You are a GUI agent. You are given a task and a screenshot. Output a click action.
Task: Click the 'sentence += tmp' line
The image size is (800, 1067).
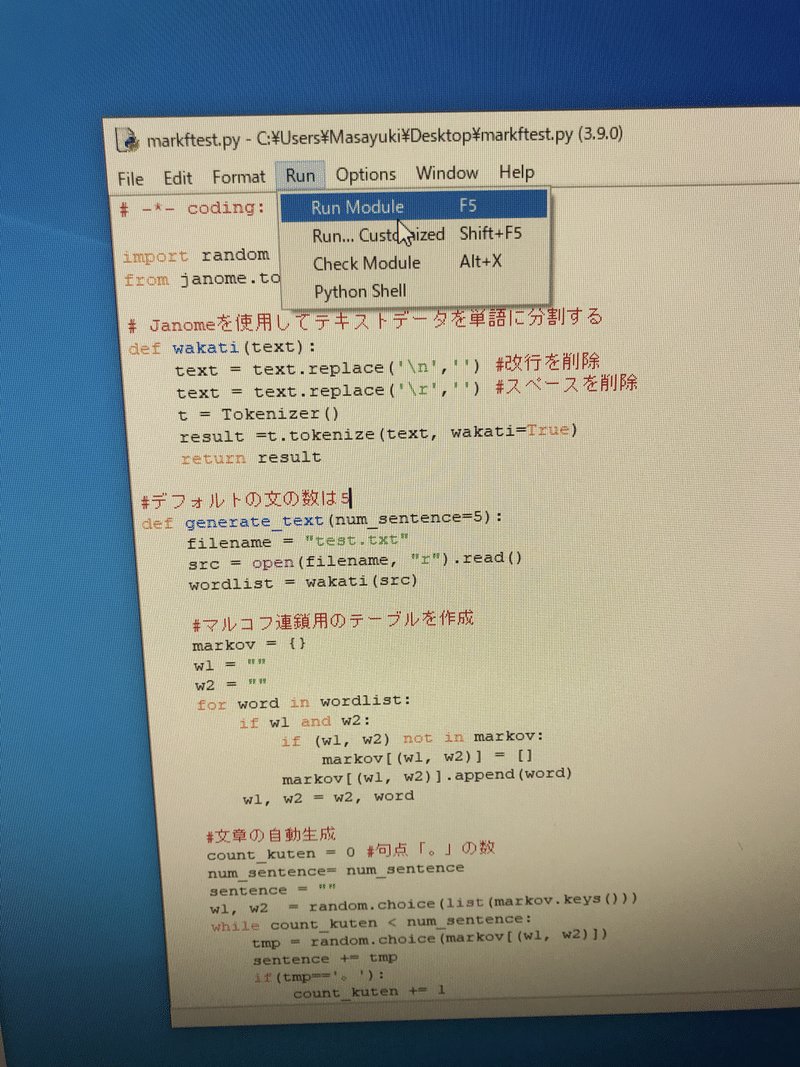point(324,959)
